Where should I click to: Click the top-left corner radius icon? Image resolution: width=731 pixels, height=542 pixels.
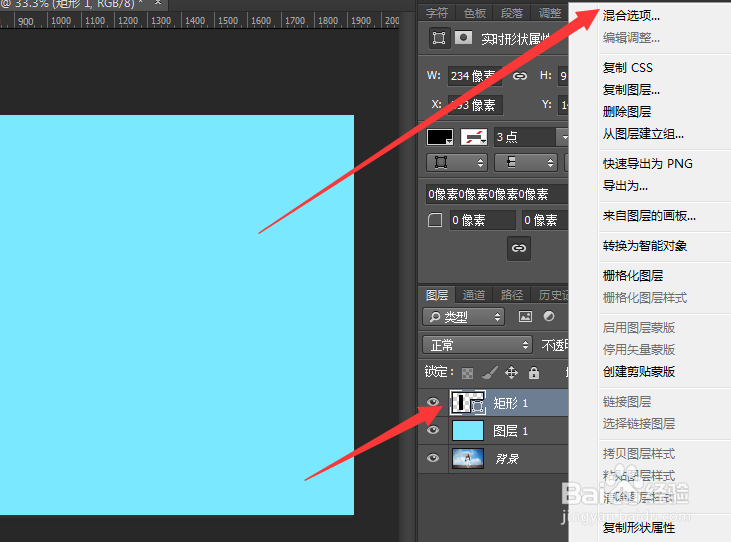(435, 220)
